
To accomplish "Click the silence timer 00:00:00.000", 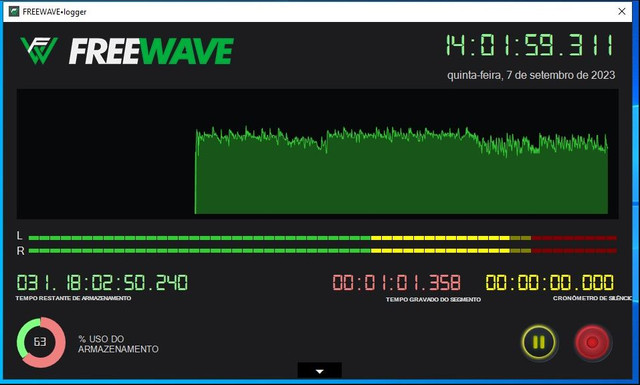I will click(x=549, y=283).
